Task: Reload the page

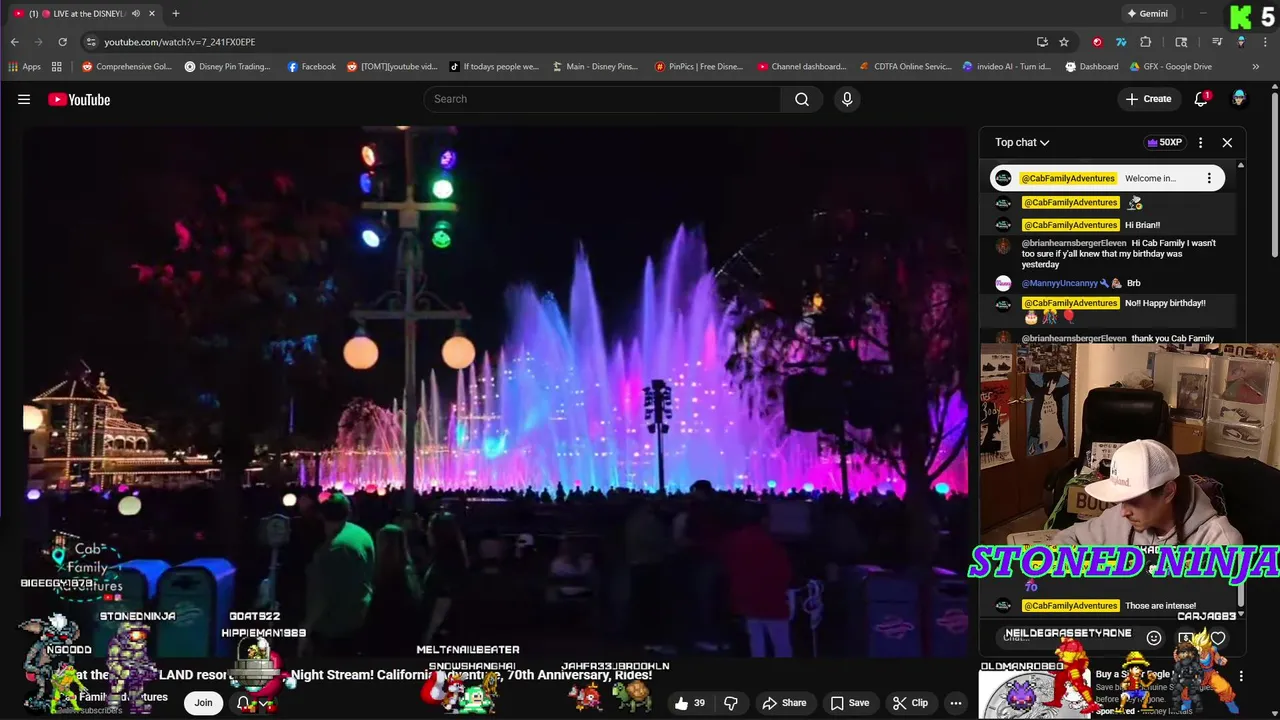Action: [62, 42]
